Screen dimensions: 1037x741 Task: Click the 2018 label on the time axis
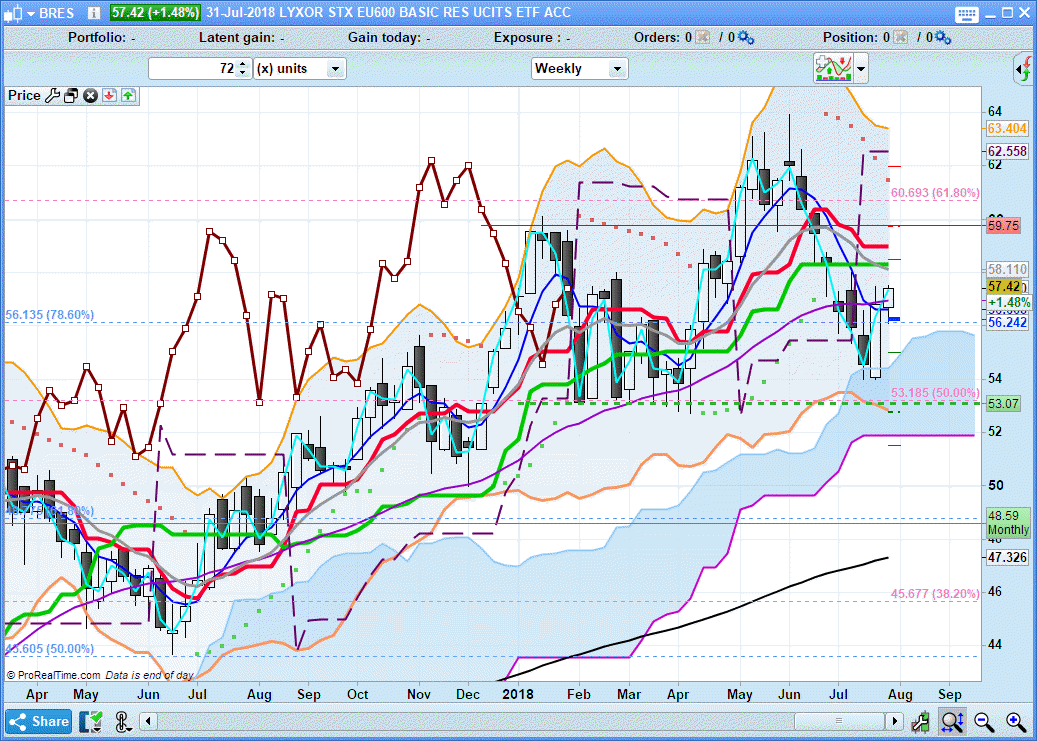pos(518,695)
